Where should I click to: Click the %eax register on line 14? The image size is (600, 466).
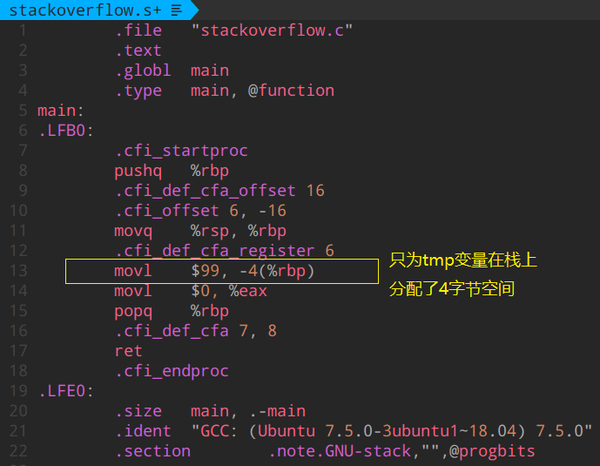[x=247, y=291]
